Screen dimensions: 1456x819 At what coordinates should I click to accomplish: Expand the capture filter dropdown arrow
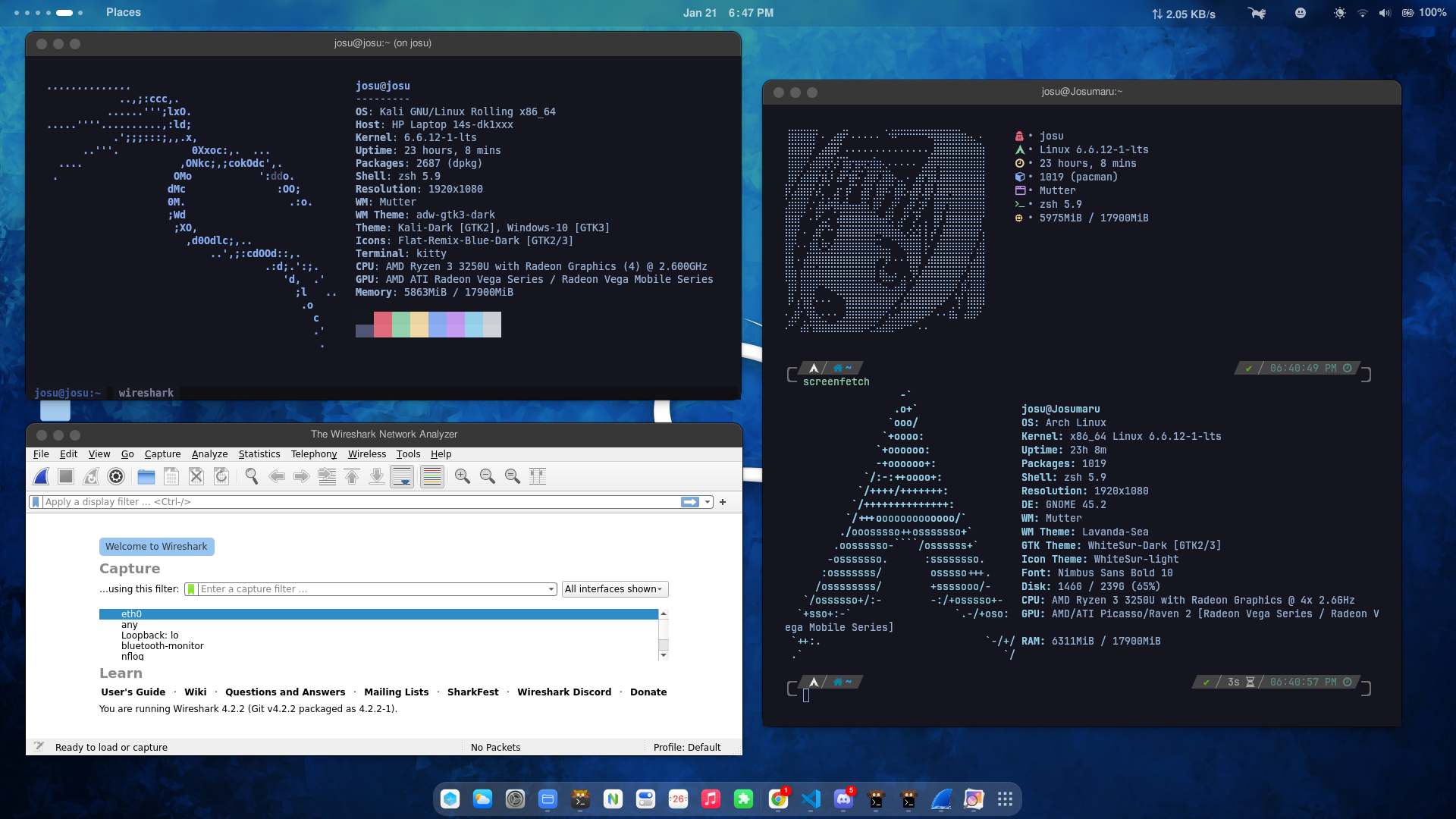pyautogui.click(x=551, y=589)
